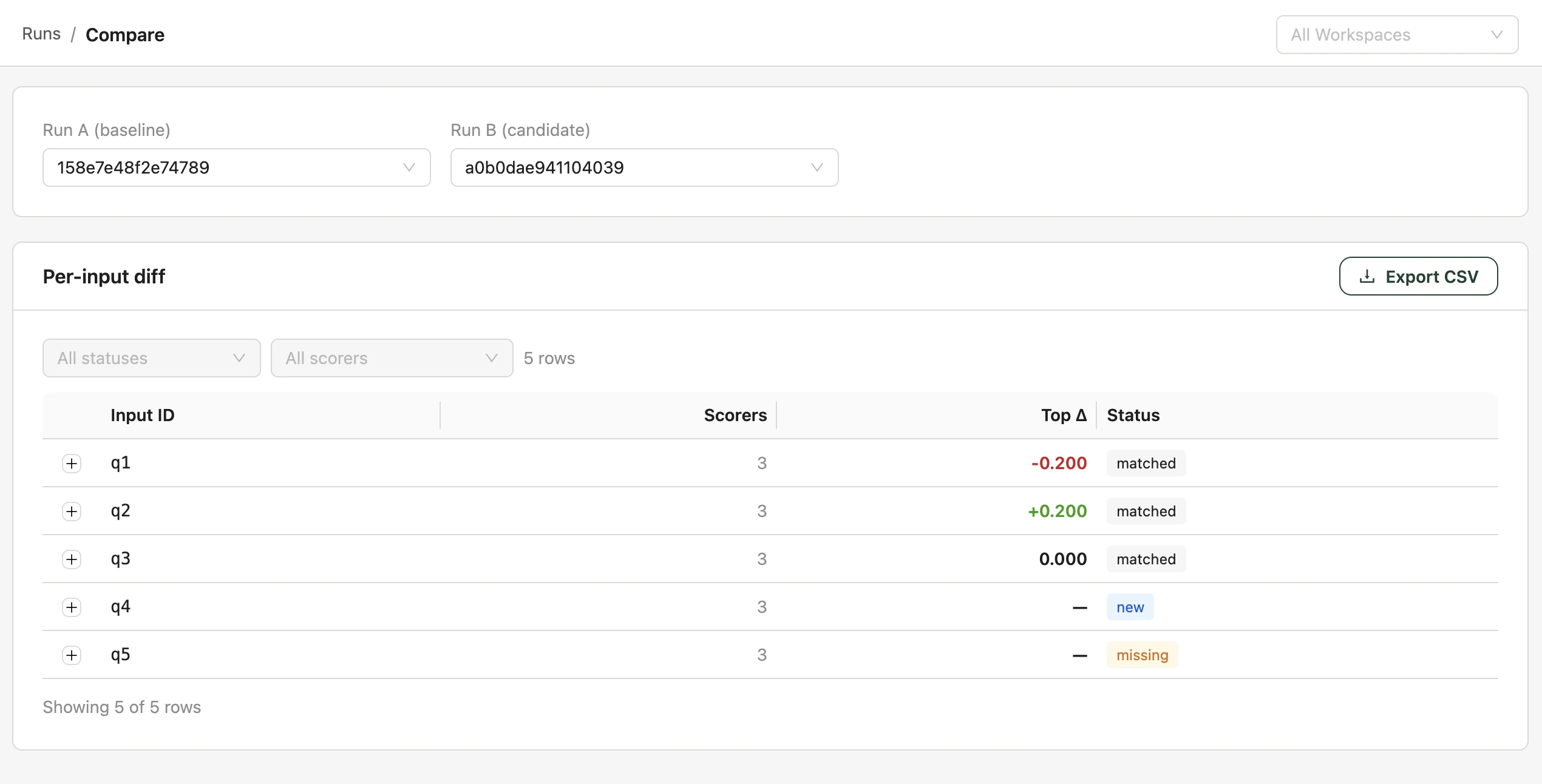1542x784 pixels.
Task: Click the q4 input ID
Action: [120, 607]
